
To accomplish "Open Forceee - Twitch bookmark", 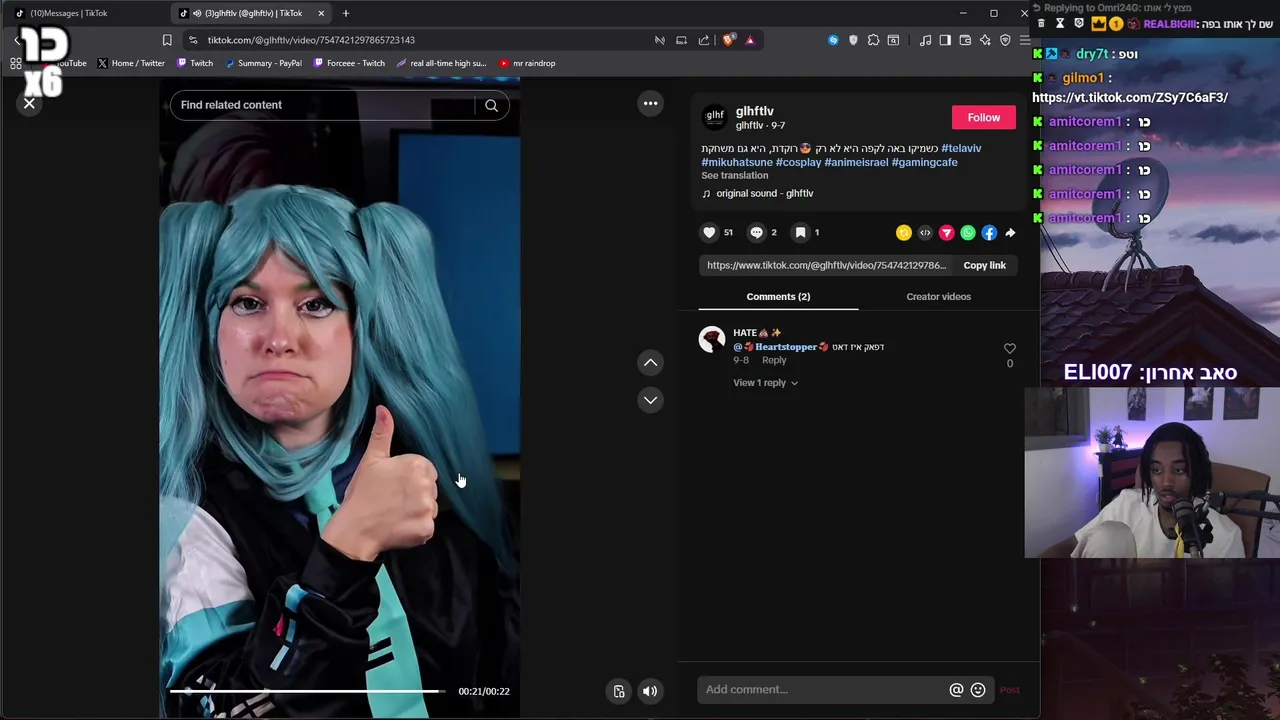I will pyautogui.click(x=349, y=63).
